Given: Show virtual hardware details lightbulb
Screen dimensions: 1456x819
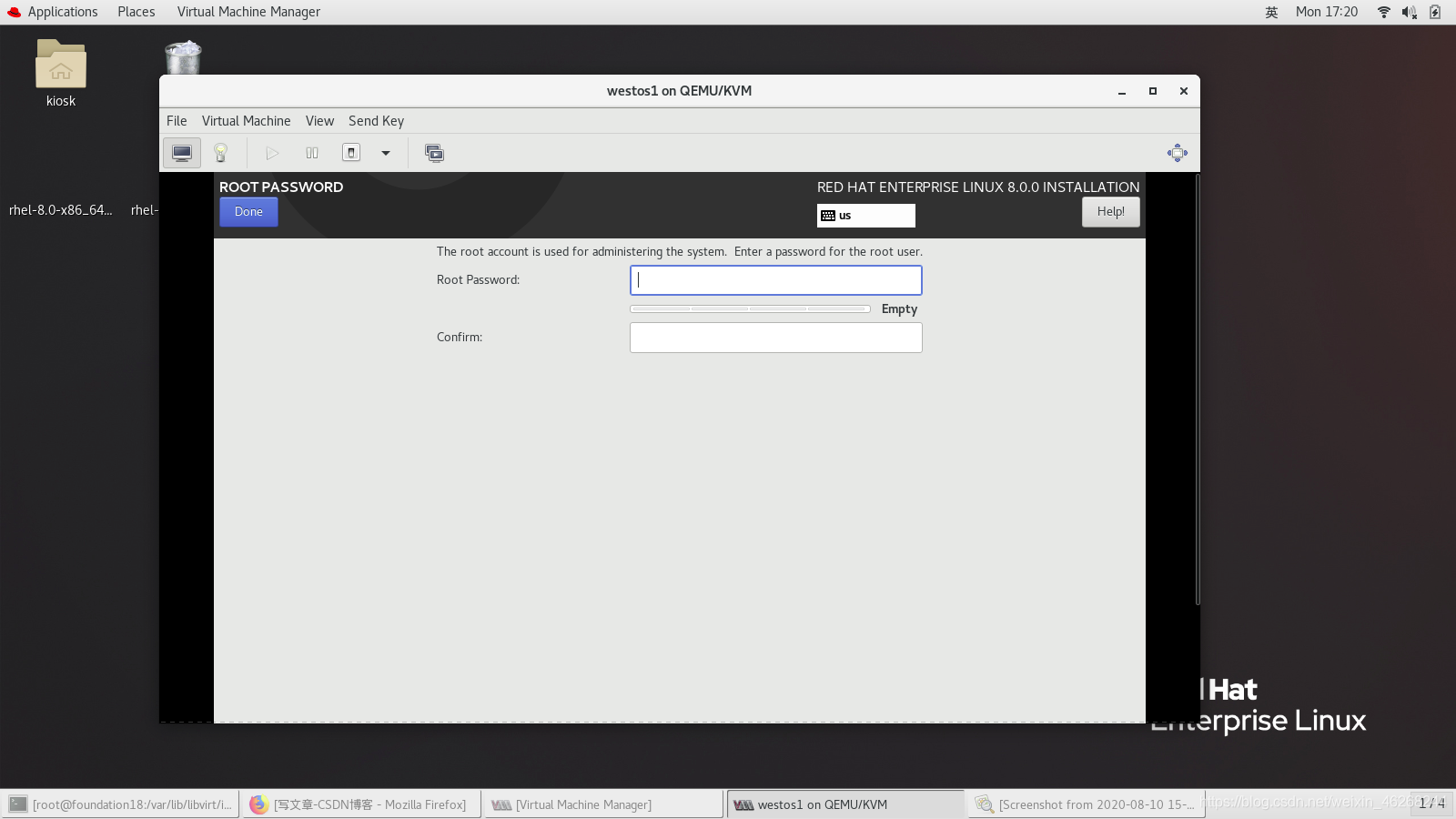Looking at the screenshot, I should 220,153.
